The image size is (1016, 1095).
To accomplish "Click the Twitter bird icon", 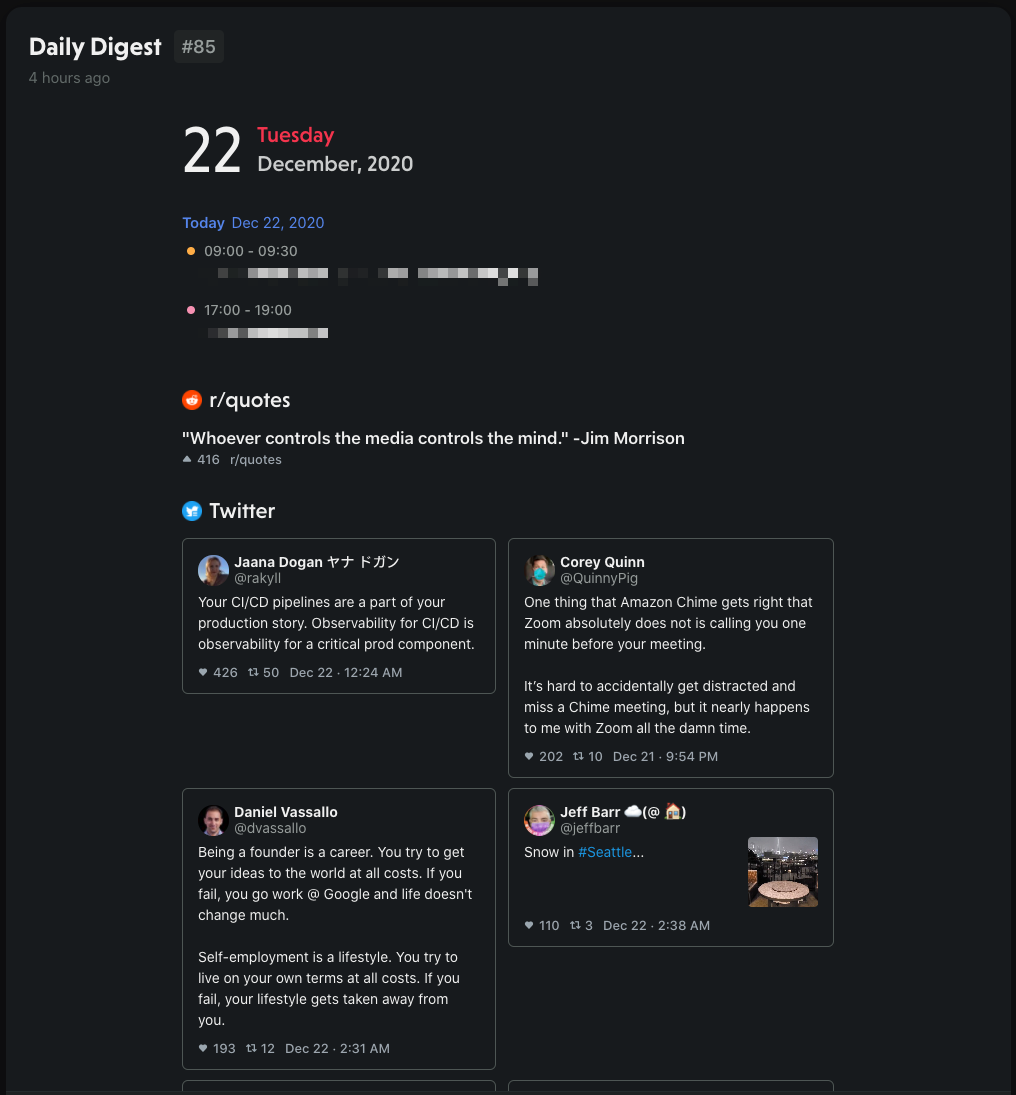I will (192, 511).
